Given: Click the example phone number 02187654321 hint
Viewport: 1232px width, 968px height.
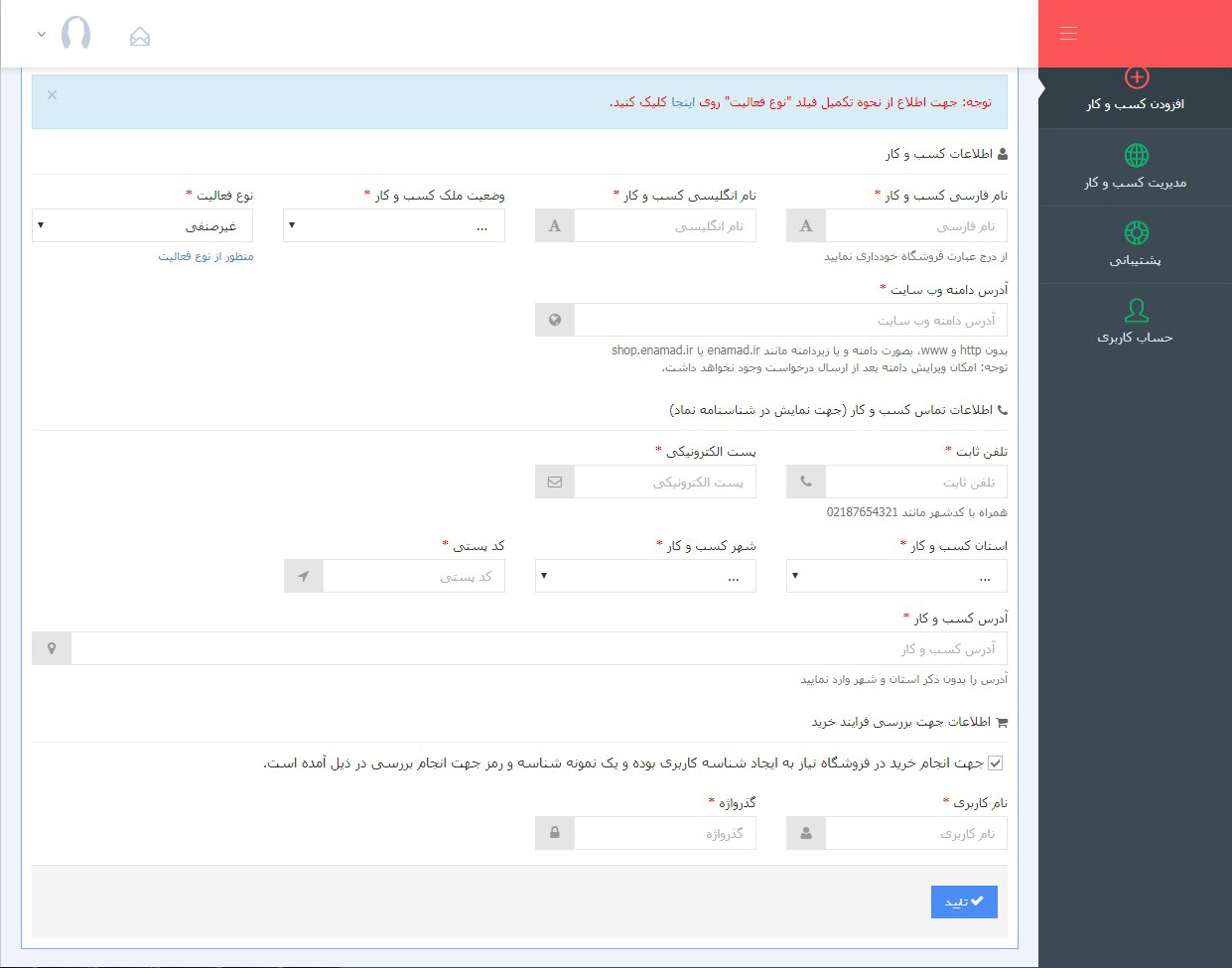Looking at the screenshot, I should pyautogui.click(x=862, y=512).
